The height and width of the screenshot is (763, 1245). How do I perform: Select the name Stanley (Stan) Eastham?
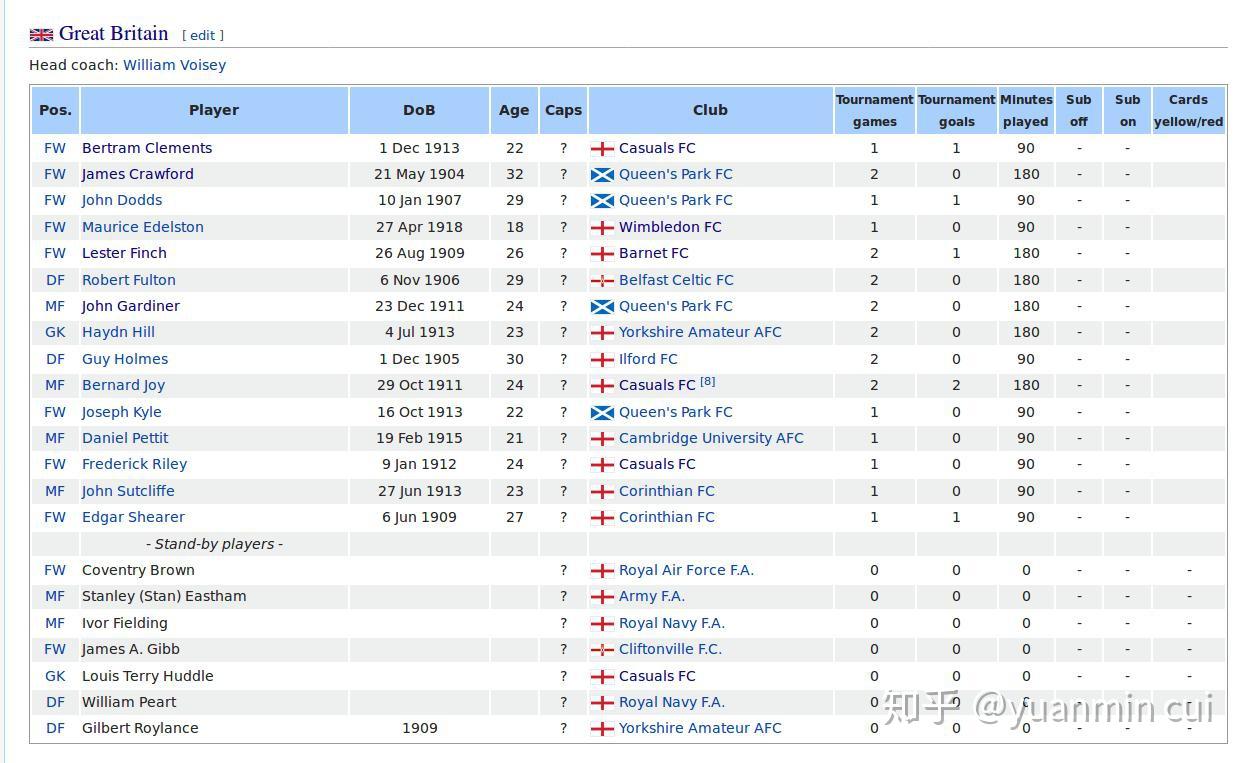click(164, 596)
